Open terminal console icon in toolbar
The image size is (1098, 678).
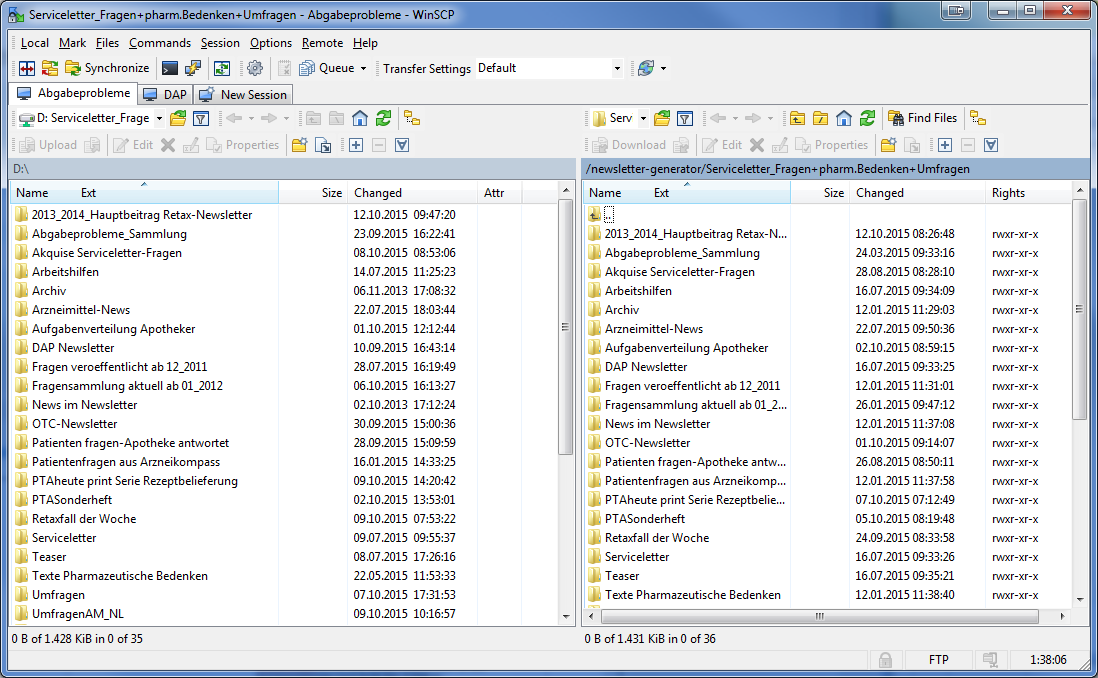(170, 68)
